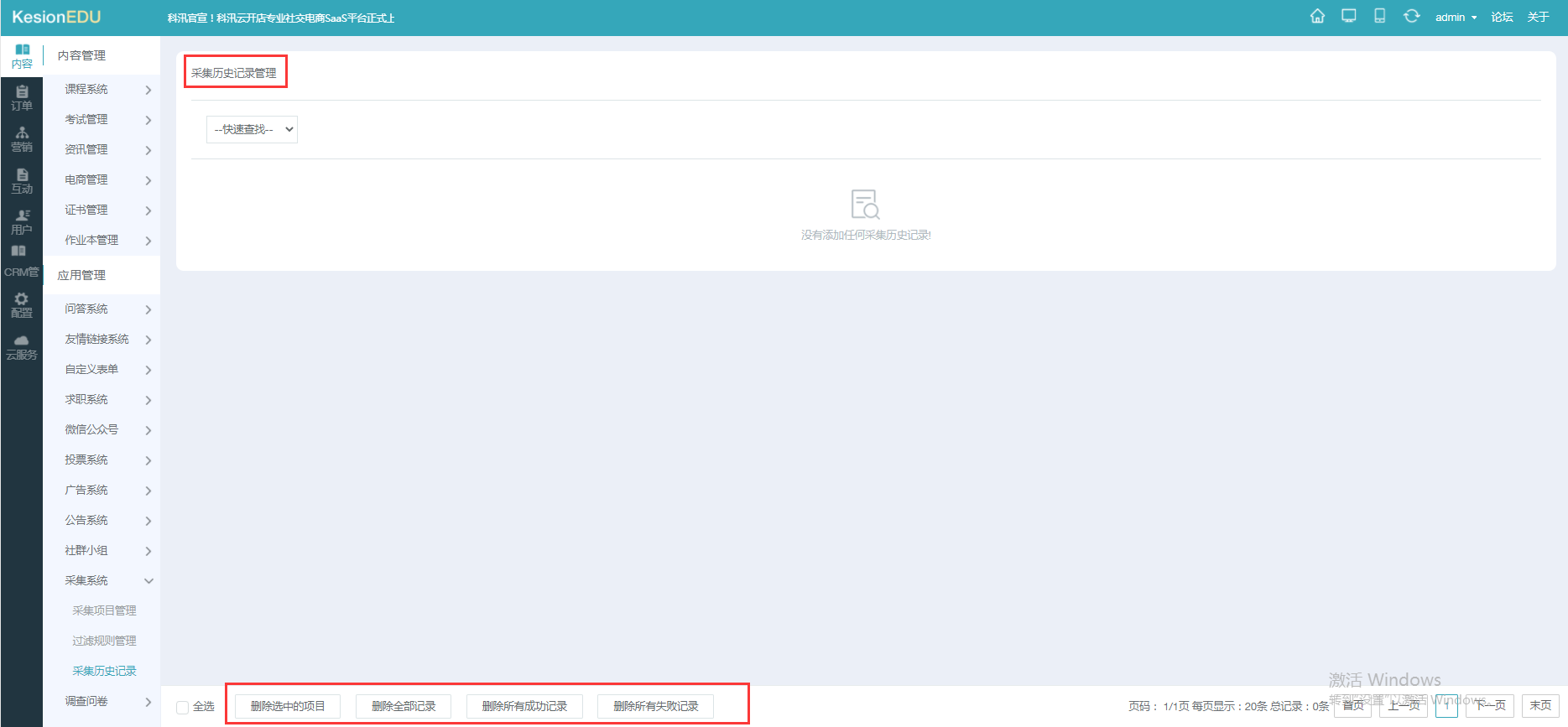Open the 订单 section in left sidebar
Image resolution: width=1568 pixels, height=727 pixels.
22,97
